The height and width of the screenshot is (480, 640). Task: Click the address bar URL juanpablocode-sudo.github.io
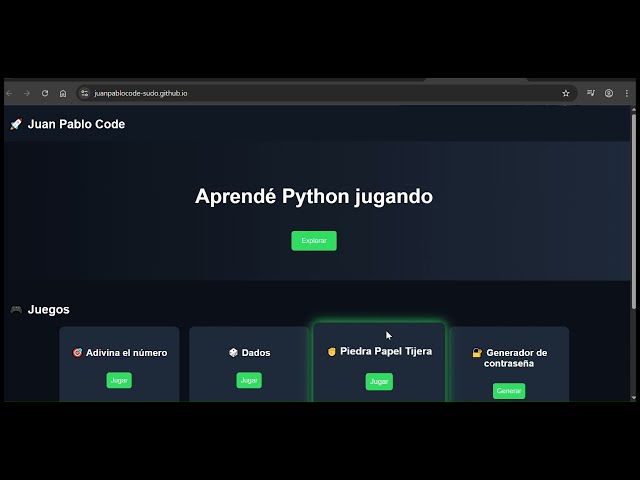tap(141, 93)
